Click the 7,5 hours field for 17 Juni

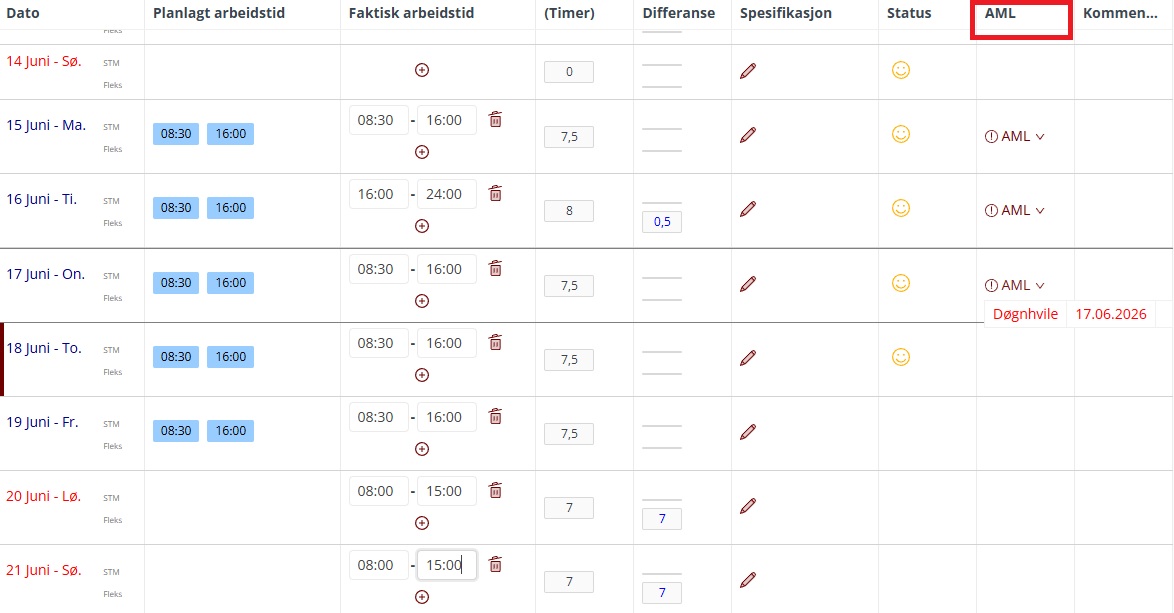(x=569, y=286)
